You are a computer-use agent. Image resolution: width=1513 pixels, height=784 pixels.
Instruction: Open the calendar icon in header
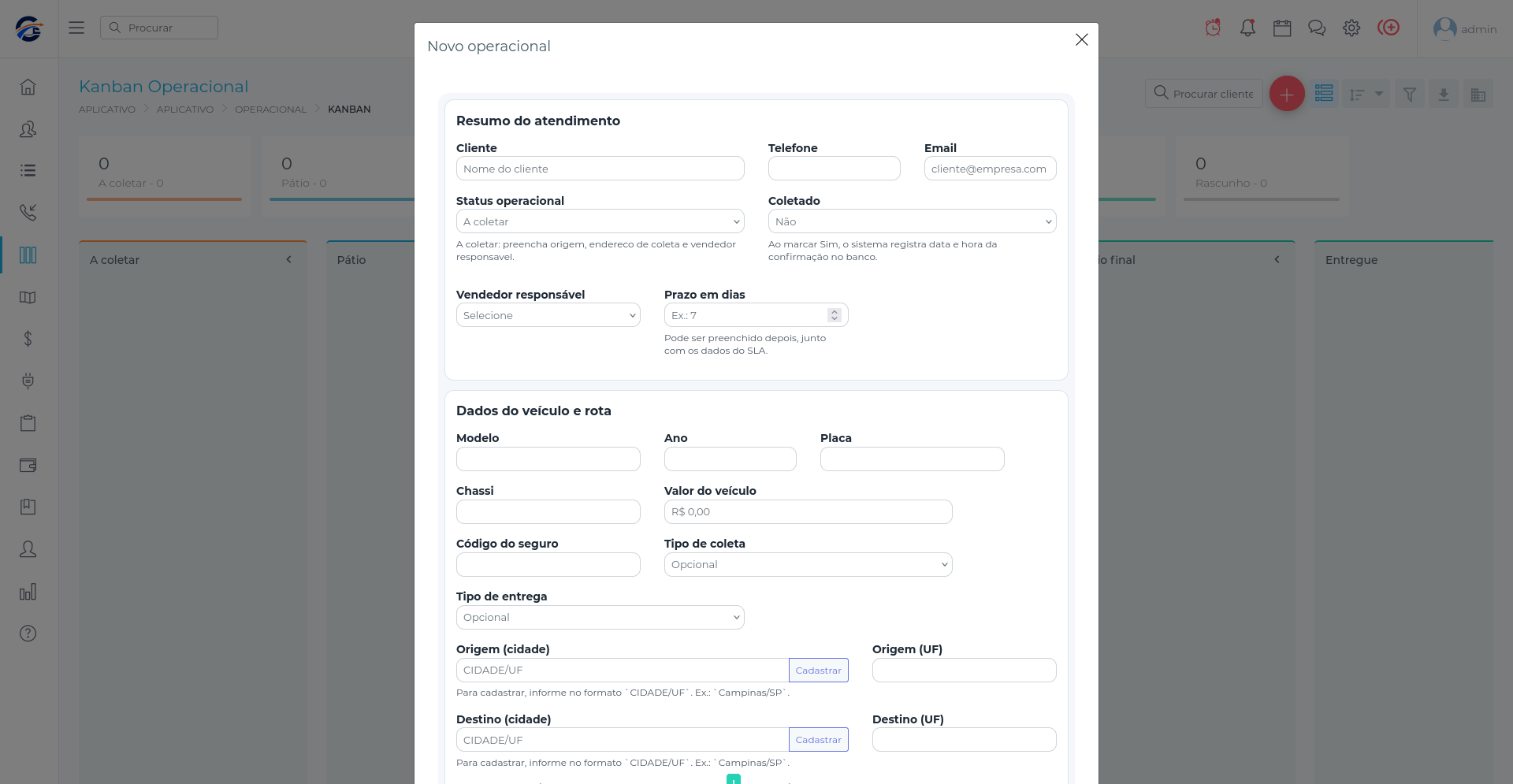pos(1282,28)
